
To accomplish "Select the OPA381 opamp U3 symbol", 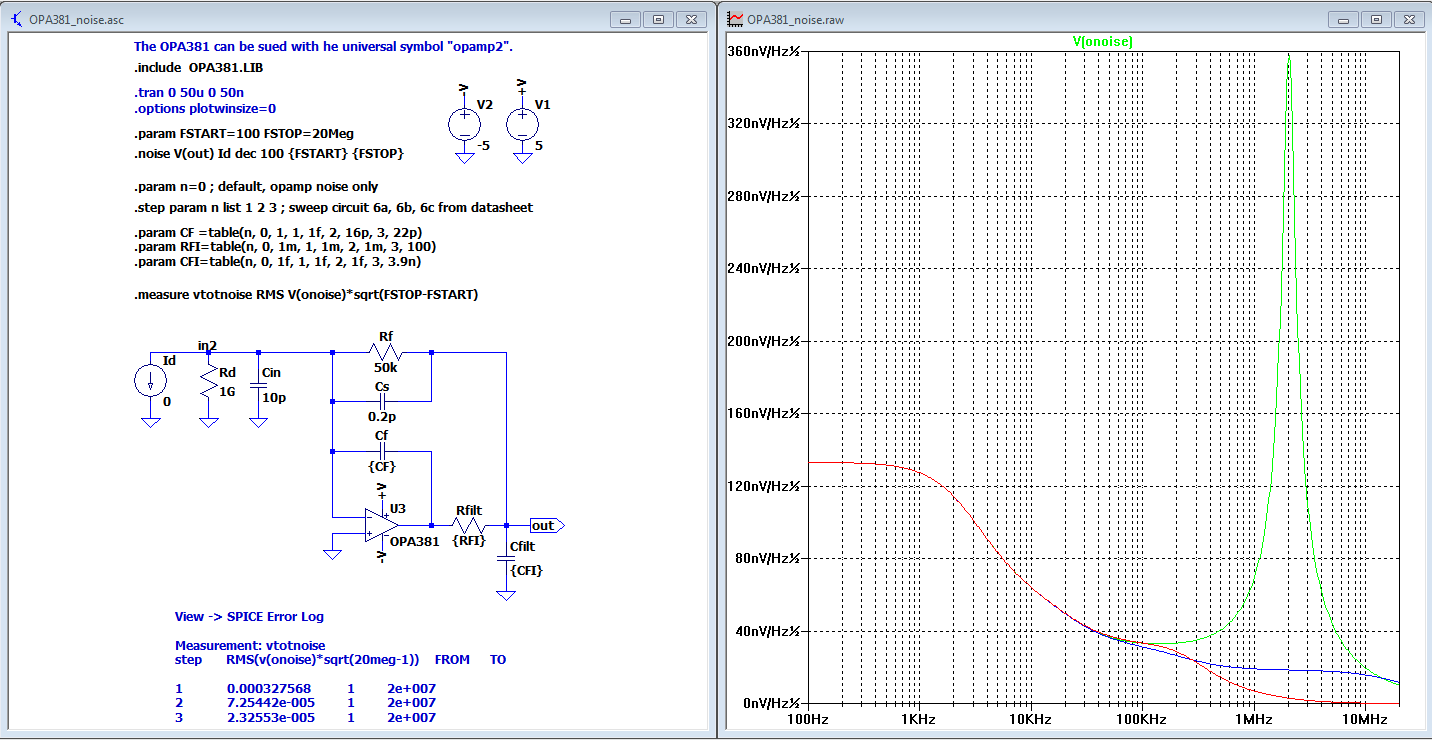I will pyautogui.click(x=382, y=524).
